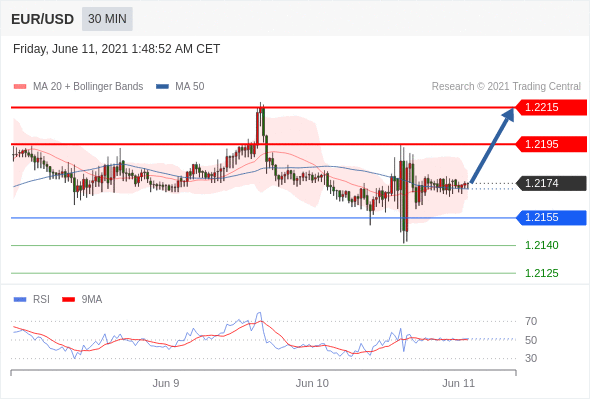
Task: Click the RSI 30 level label
Action: [531, 358]
